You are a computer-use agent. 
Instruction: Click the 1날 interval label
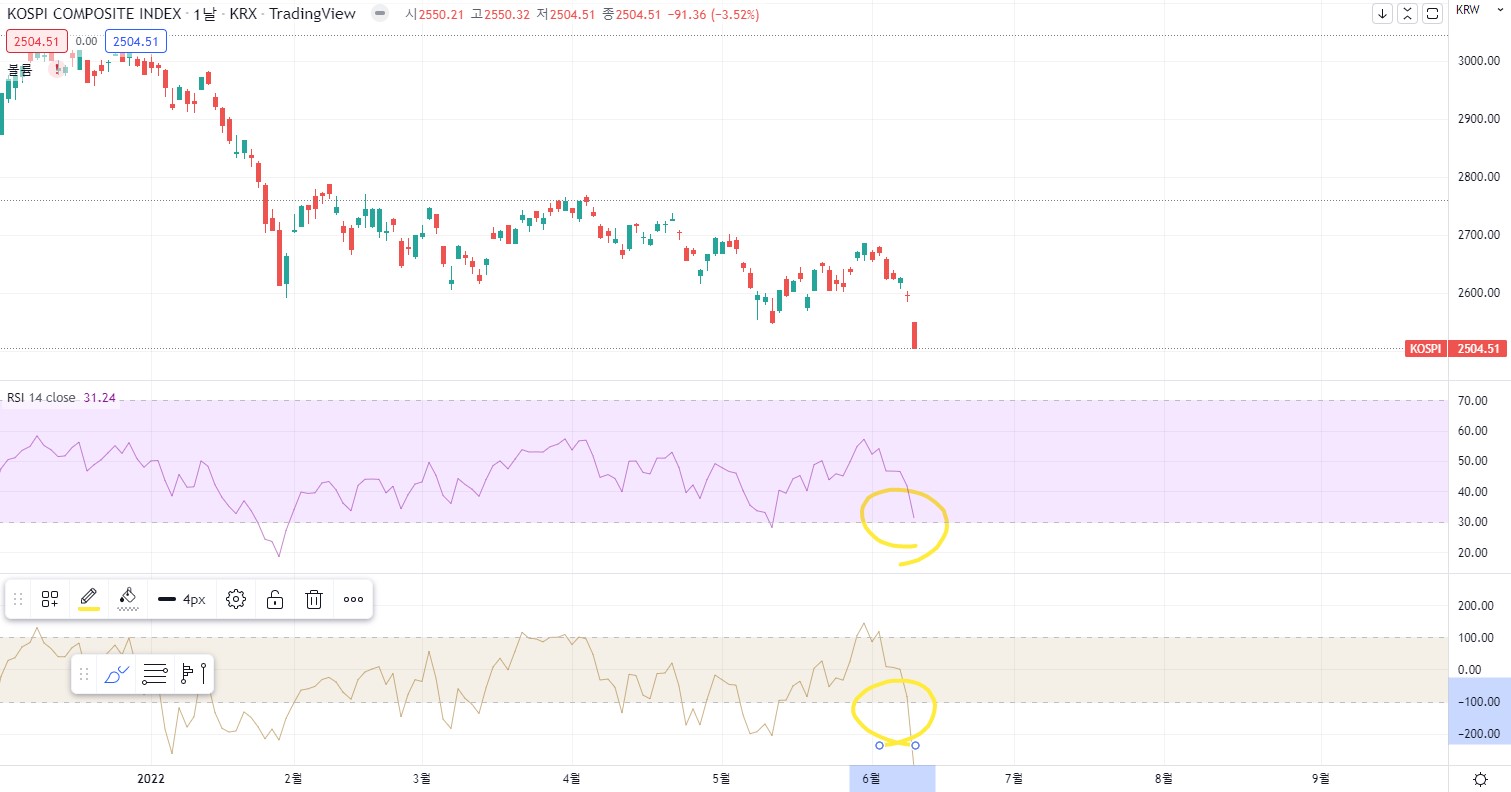(205, 15)
